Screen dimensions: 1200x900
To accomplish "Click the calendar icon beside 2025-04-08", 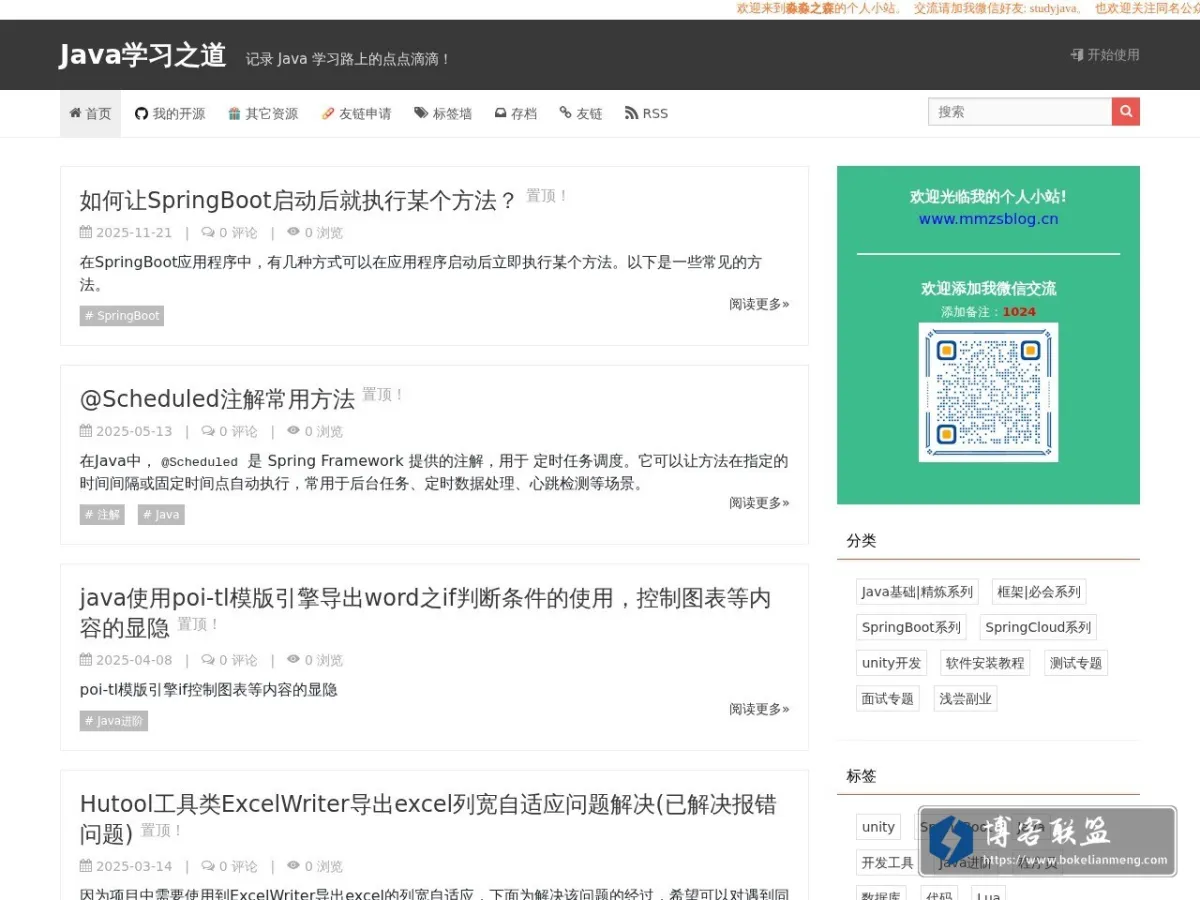I will click(x=86, y=660).
